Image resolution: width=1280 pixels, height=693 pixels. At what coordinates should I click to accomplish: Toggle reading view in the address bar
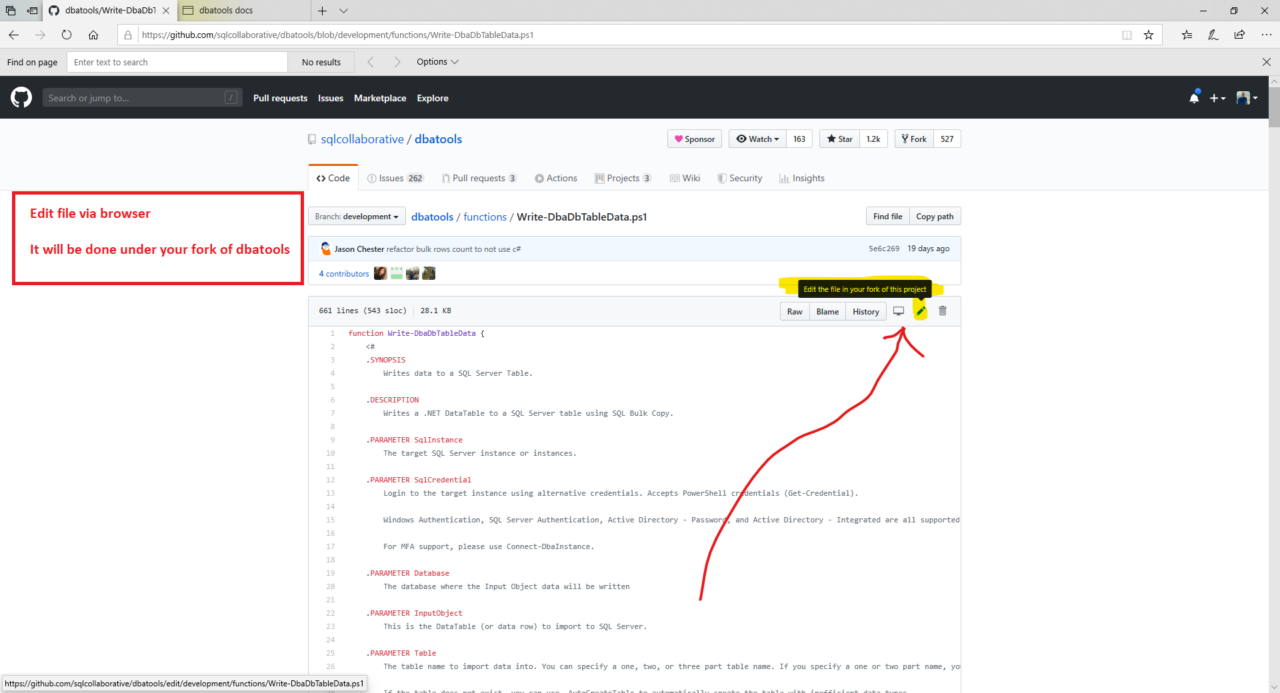point(1127,34)
